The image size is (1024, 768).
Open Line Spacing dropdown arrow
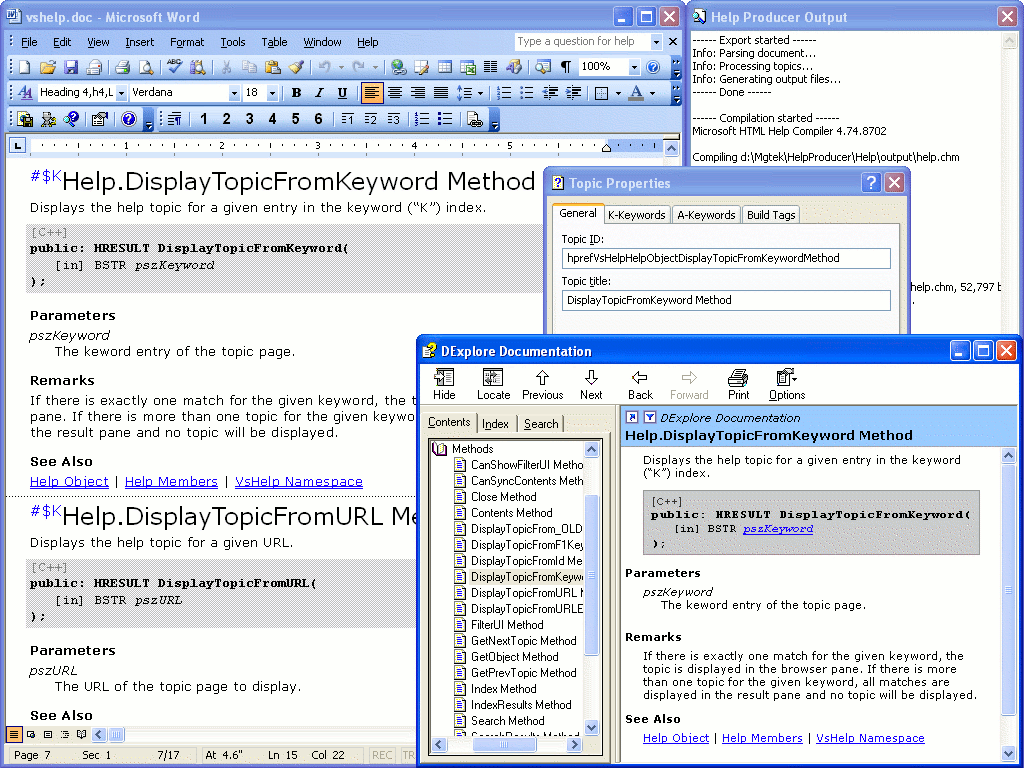(481, 93)
